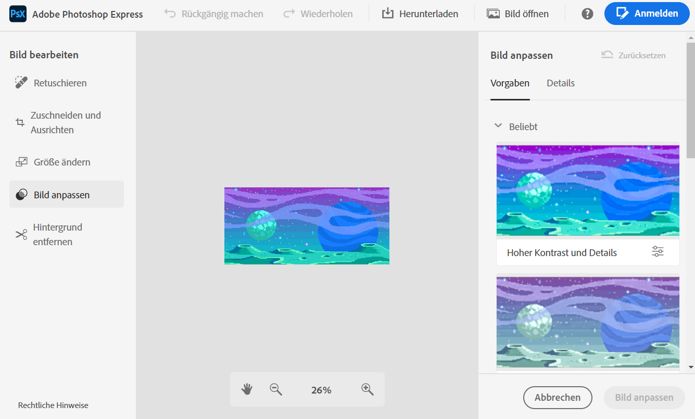Open adjustment sliders for Hoher Kontrast preset
Image resolution: width=695 pixels, height=419 pixels.
click(x=657, y=252)
